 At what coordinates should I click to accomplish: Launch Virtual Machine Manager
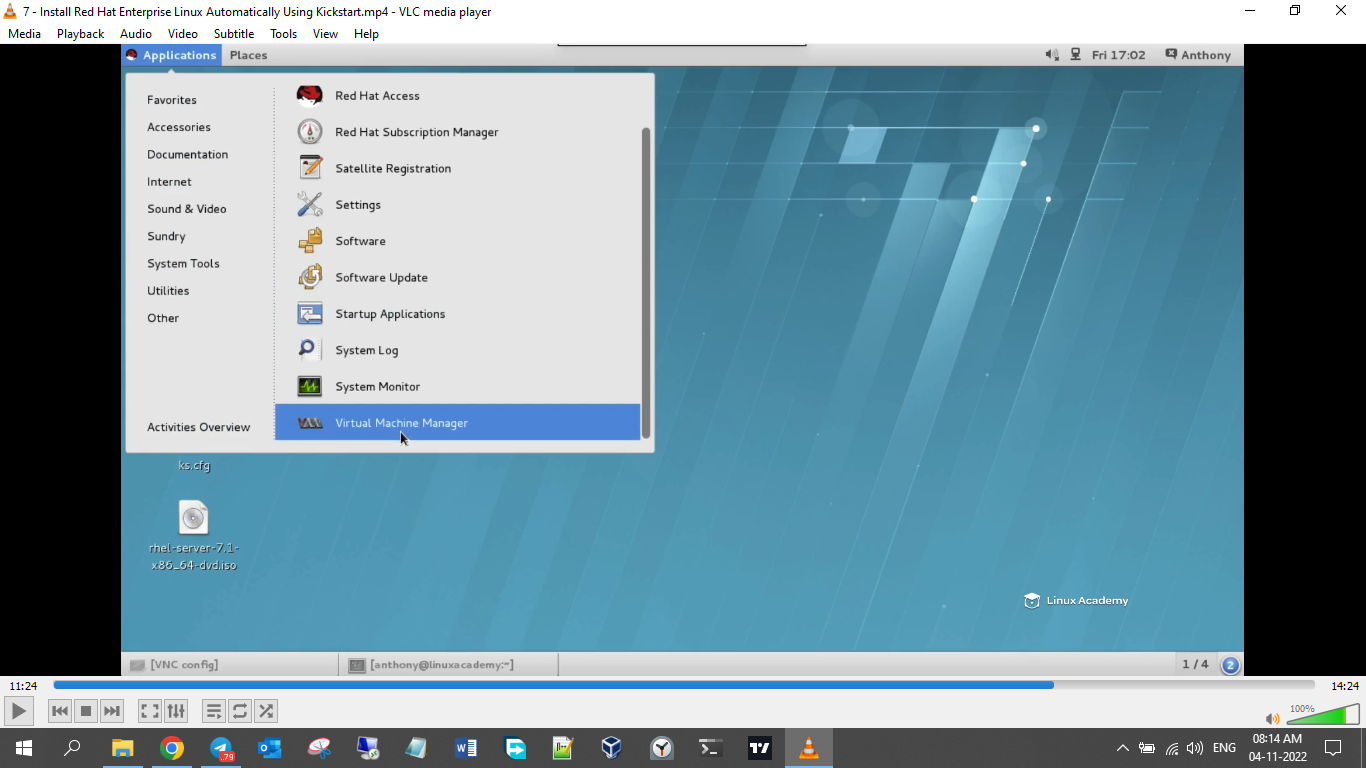tap(457, 422)
